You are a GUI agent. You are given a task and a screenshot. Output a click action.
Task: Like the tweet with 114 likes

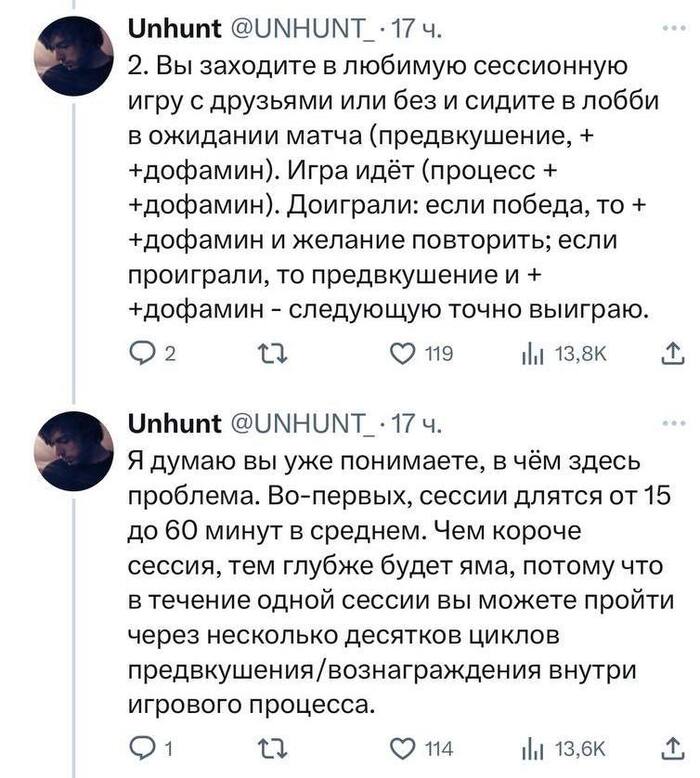coord(403,748)
